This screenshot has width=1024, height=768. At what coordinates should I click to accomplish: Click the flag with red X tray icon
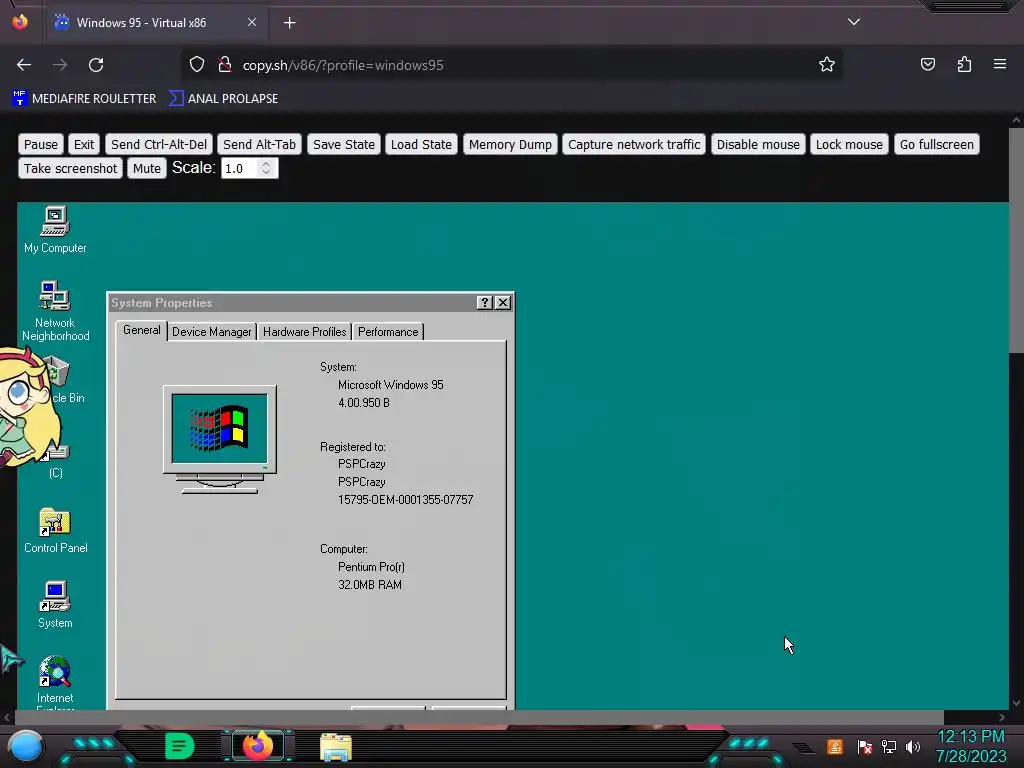coord(865,746)
